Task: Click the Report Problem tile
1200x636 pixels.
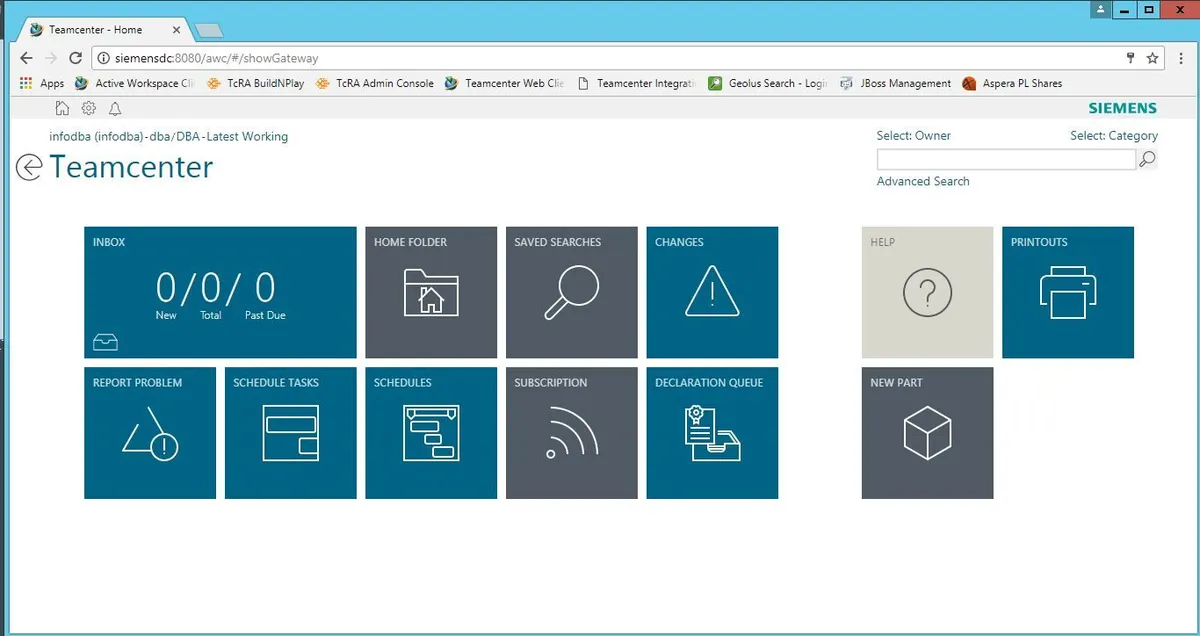Action: coord(150,432)
